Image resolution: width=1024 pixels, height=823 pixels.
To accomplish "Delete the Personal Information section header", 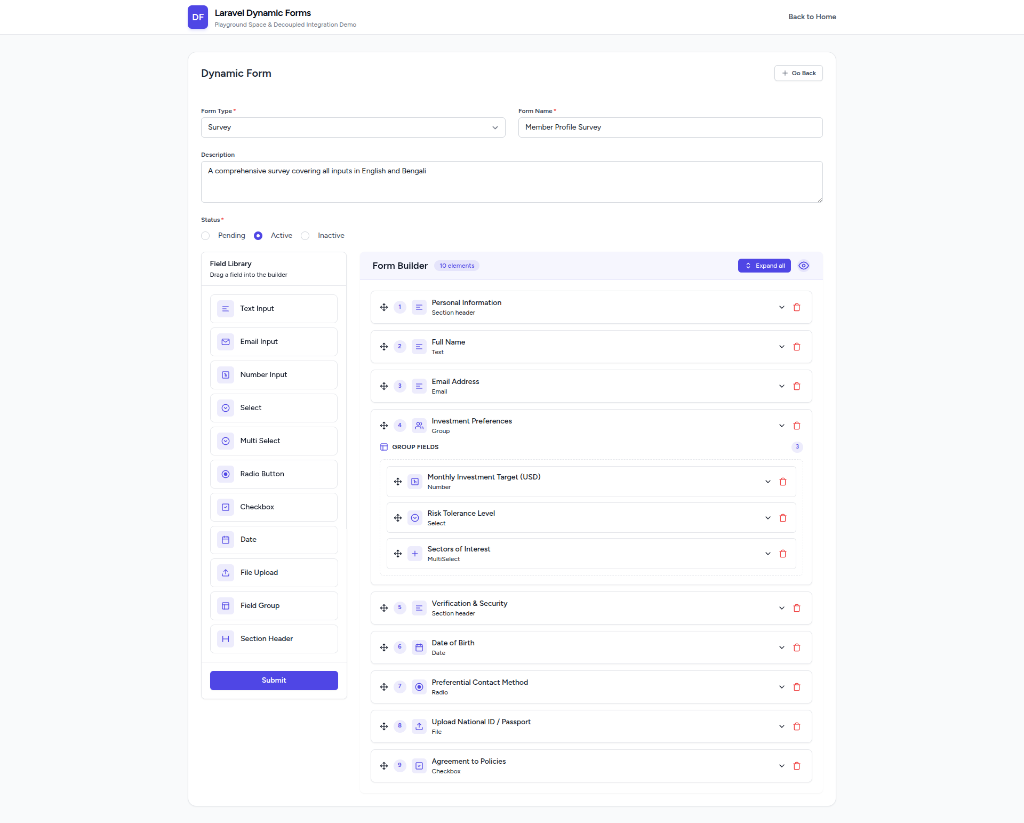I will (797, 308).
